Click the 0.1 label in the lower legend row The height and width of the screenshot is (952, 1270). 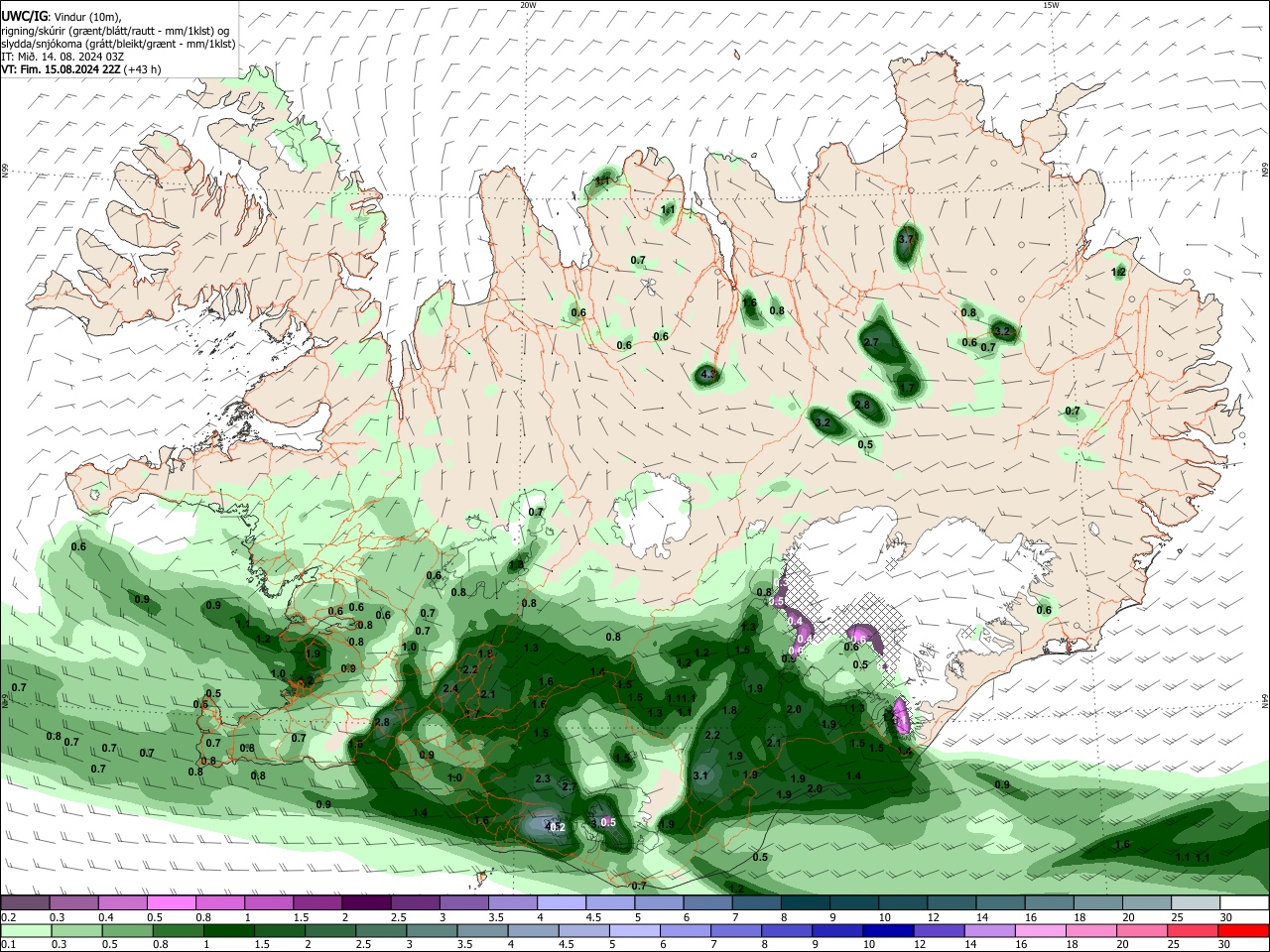tap(7, 945)
